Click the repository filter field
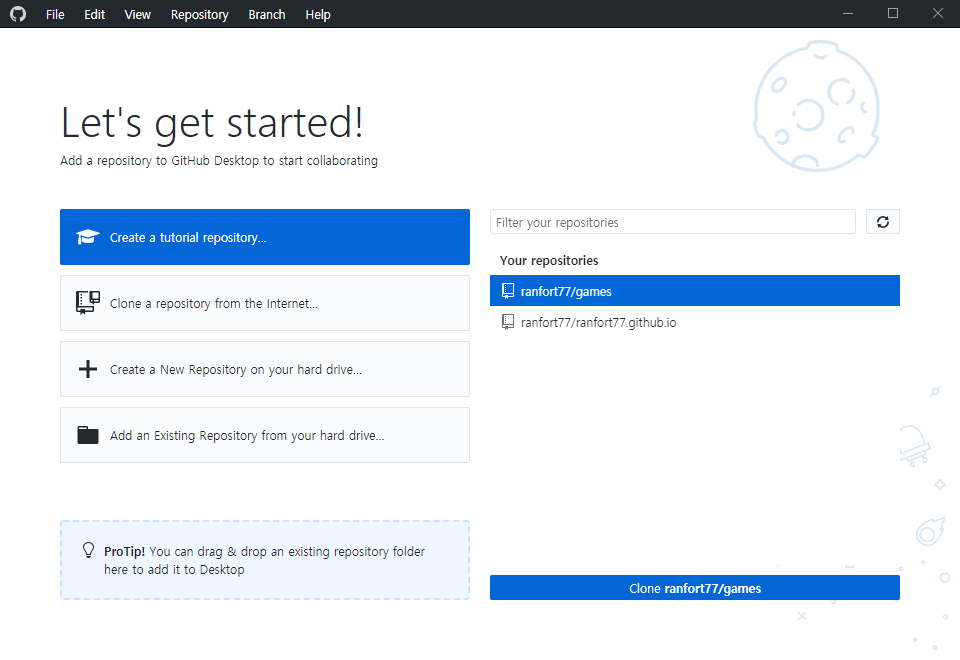This screenshot has width=960, height=660. tap(672, 221)
